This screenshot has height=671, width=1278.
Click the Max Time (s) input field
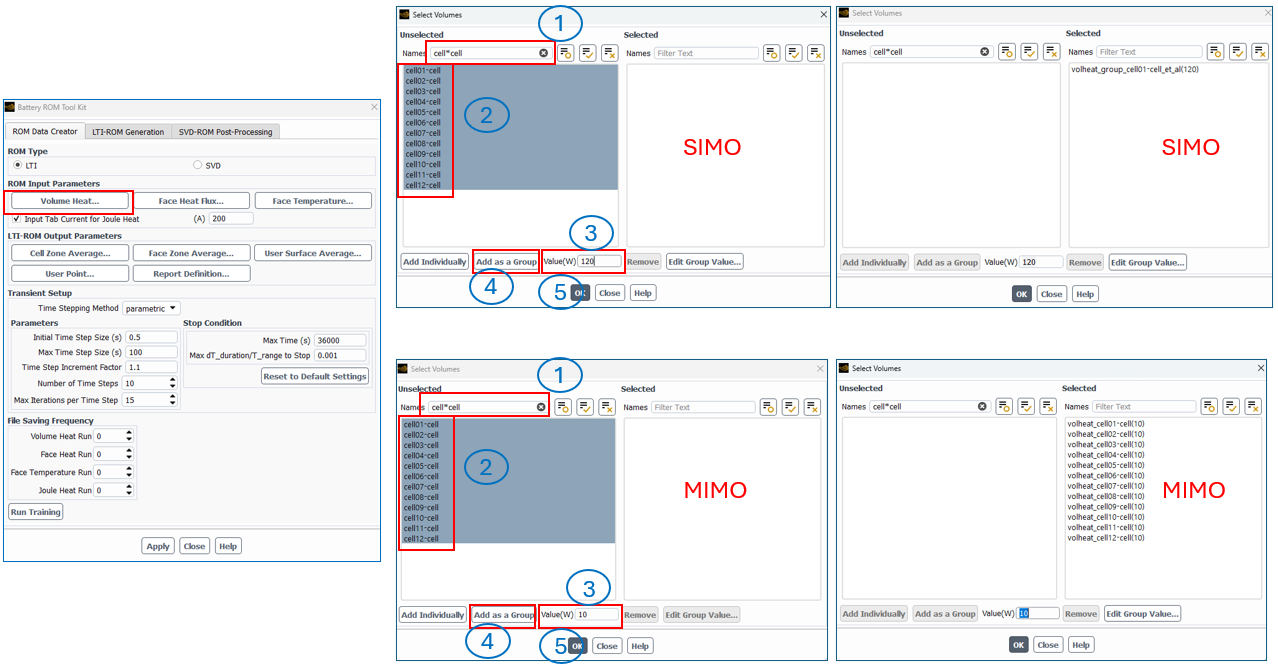340,341
